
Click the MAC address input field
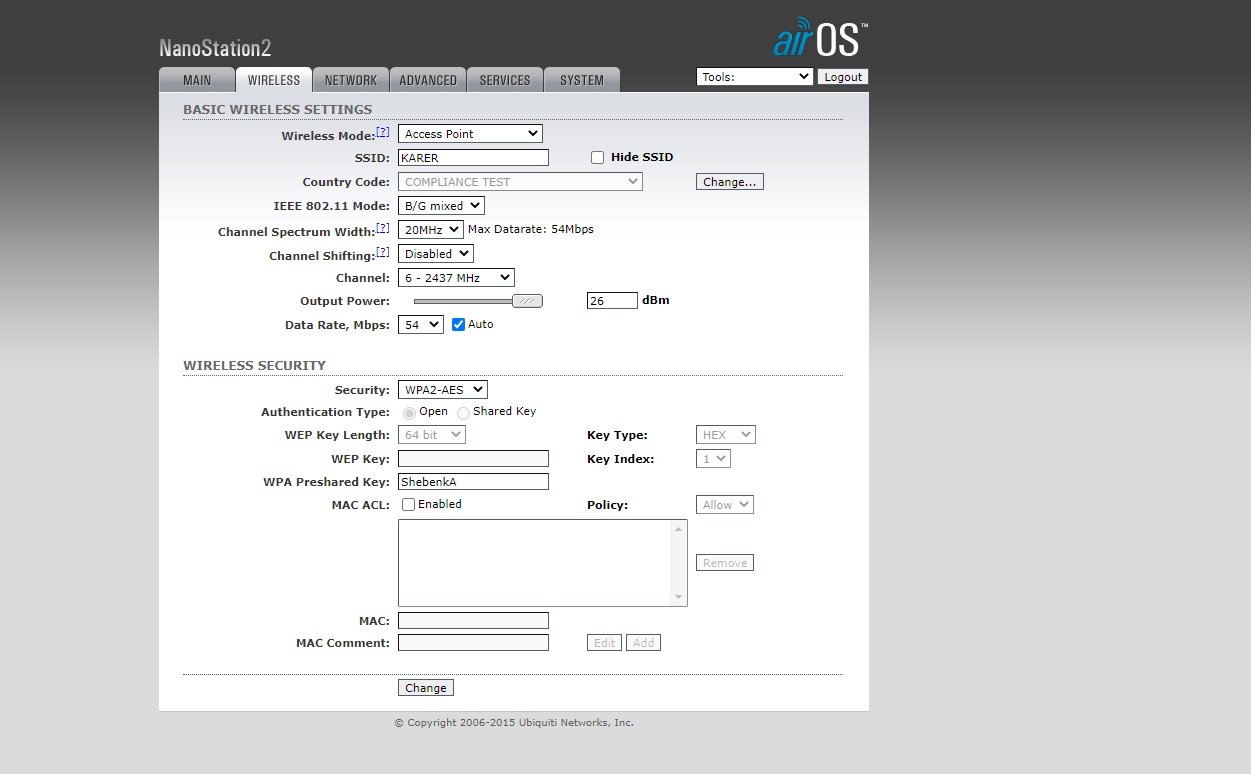473,621
